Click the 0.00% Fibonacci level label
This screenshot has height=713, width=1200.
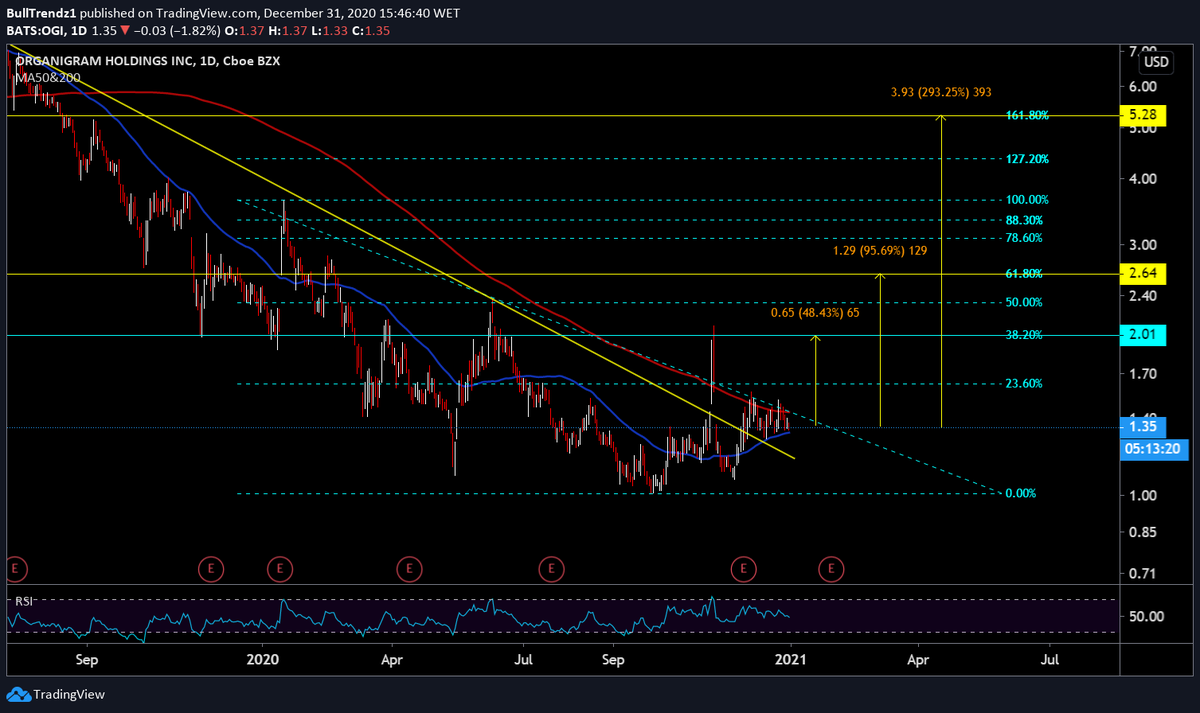(1020, 493)
